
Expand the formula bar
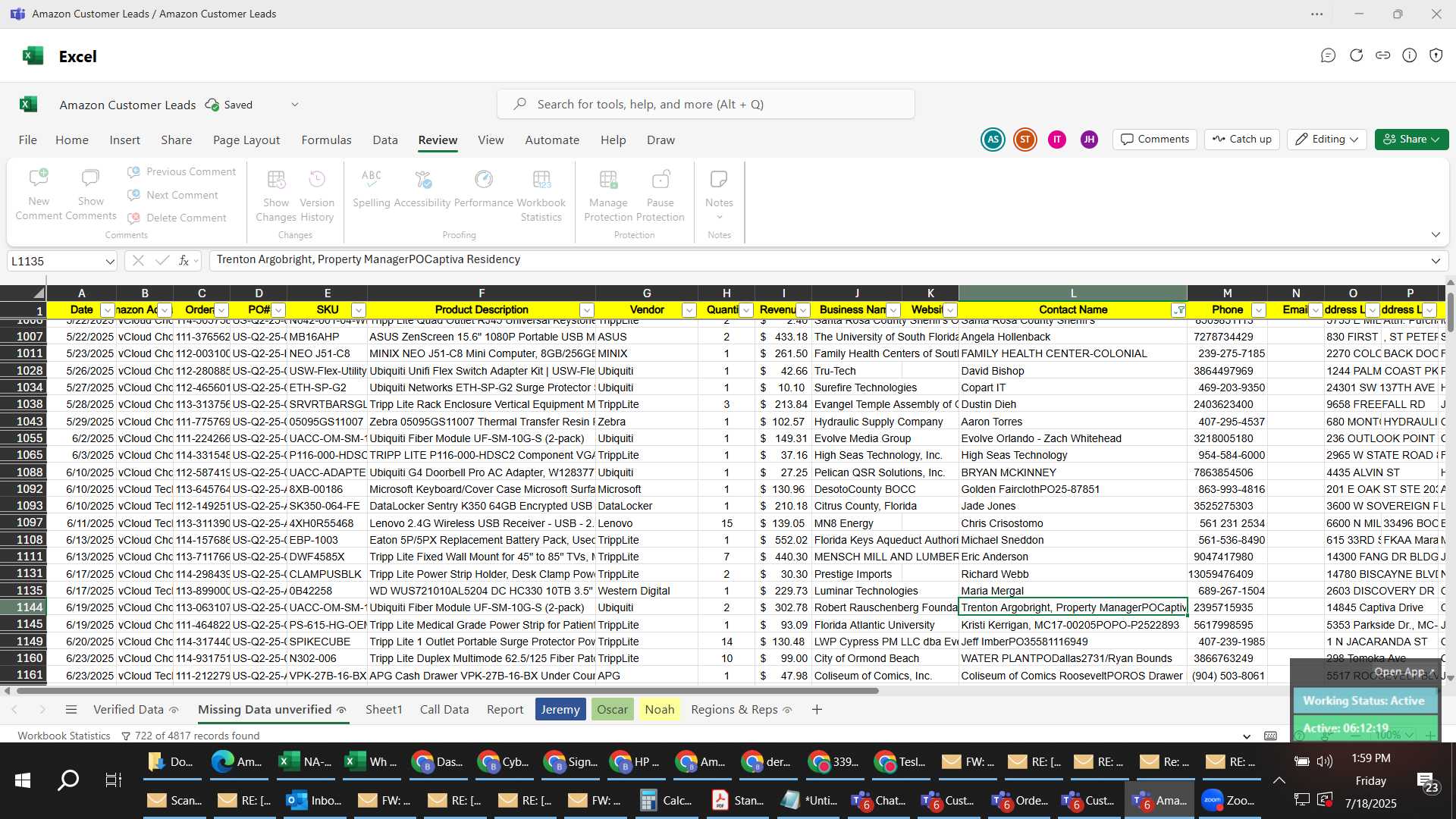click(x=1436, y=261)
